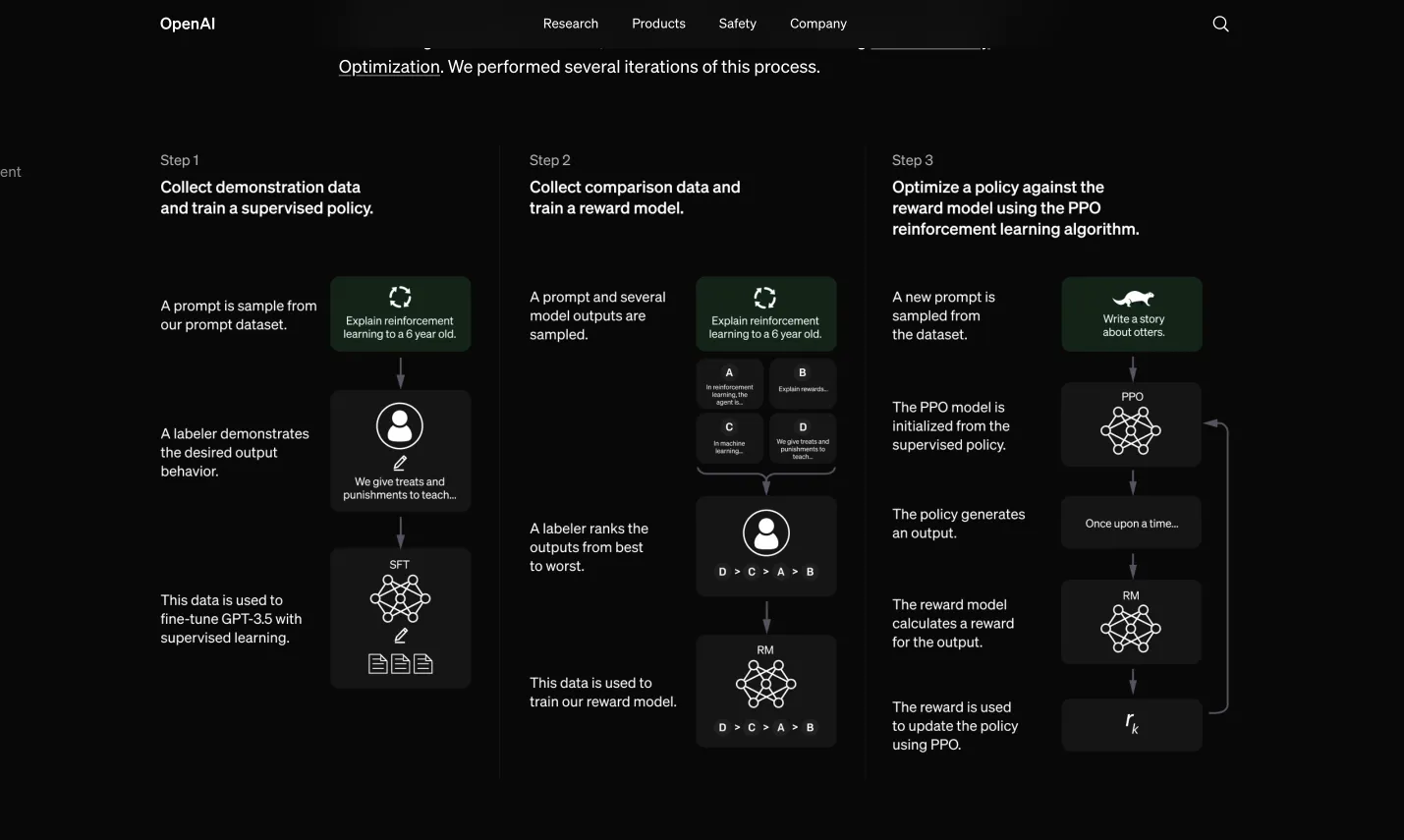
Task: Click 'The reward is used to update the policy' text
Action: [955, 726]
